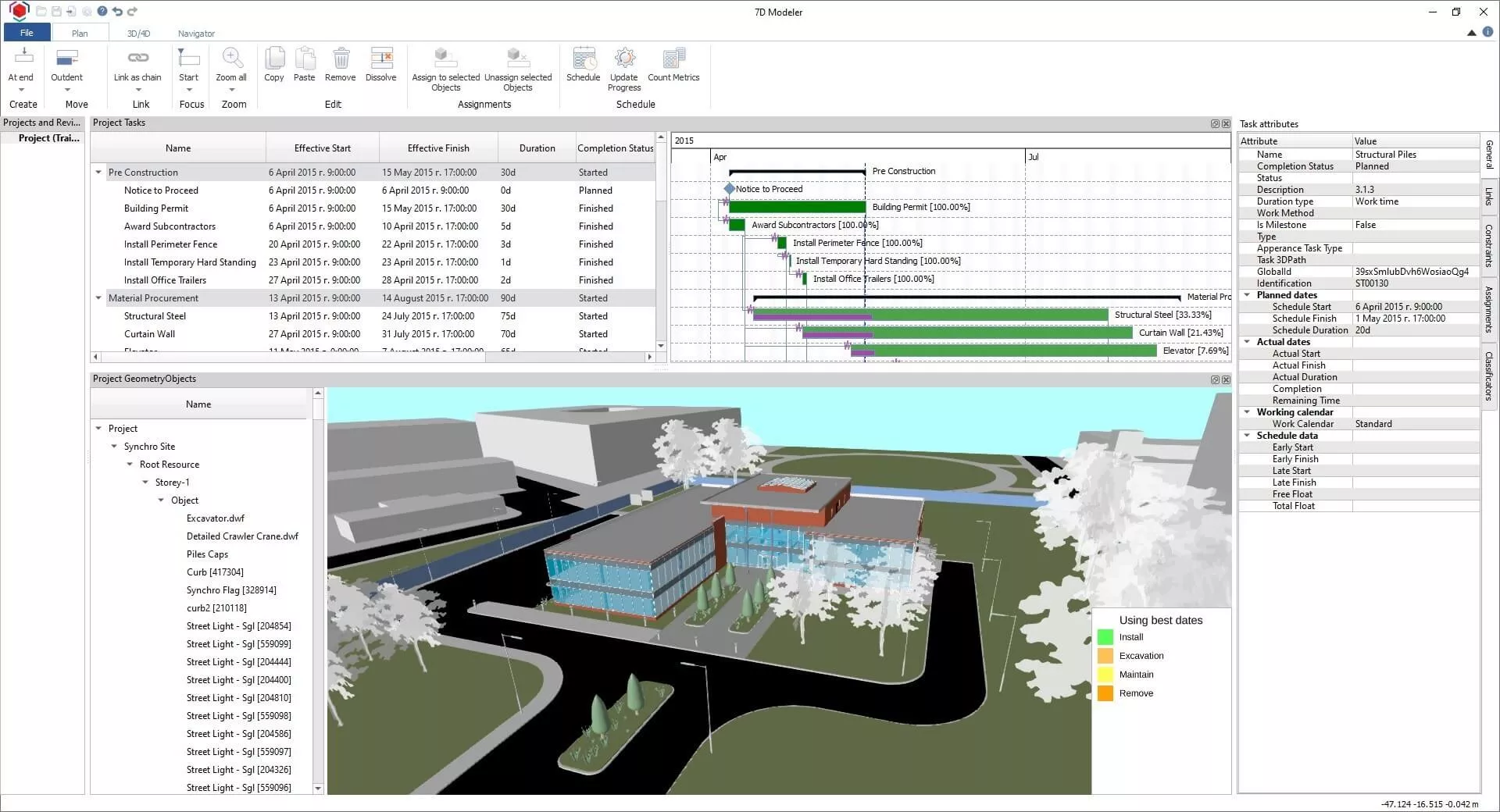The height and width of the screenshot is (812, 1500).
Task: Collapse the Pre Construction task group
Action: click(x=98, y=173)
